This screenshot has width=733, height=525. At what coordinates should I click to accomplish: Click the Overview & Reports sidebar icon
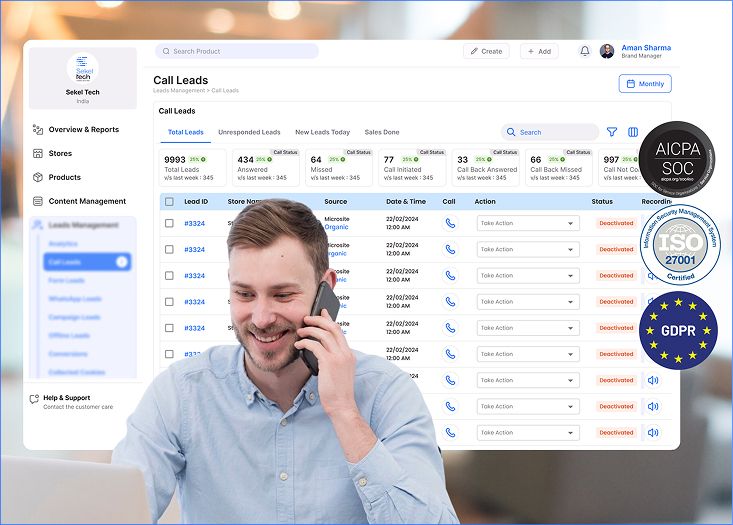[38, 129]
